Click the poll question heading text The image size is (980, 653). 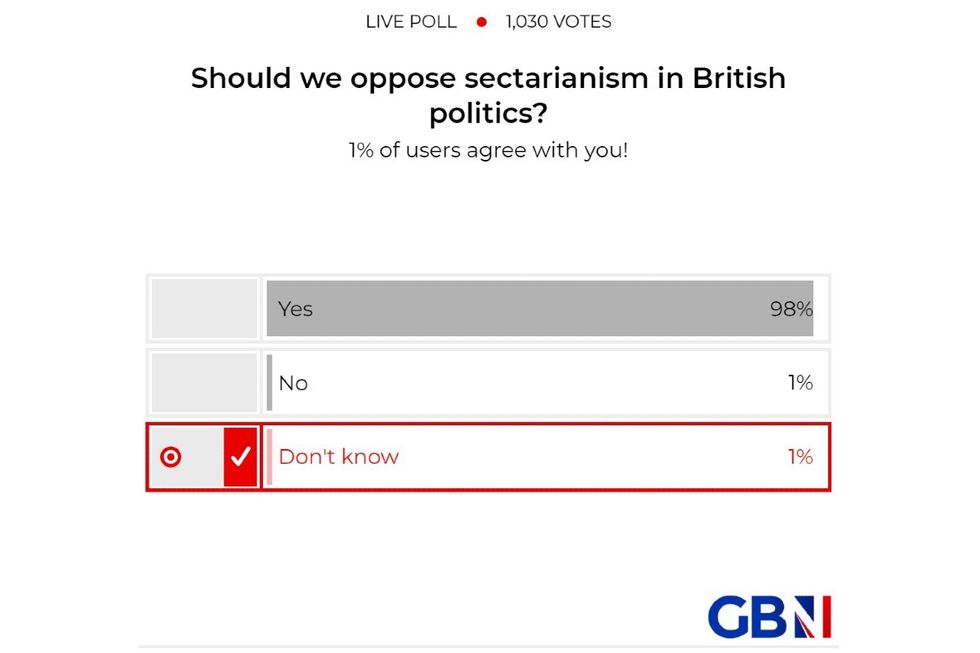point(488,95)
